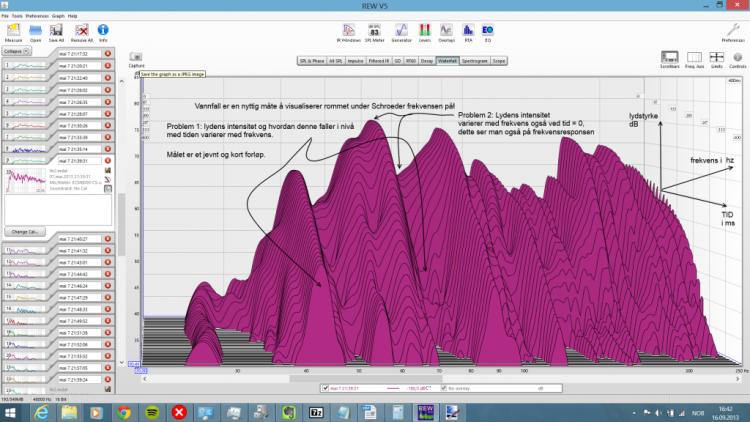Toggle the Freq. Axis button
This screenshot has width=750, height=422.
click(x=695, y=59)
